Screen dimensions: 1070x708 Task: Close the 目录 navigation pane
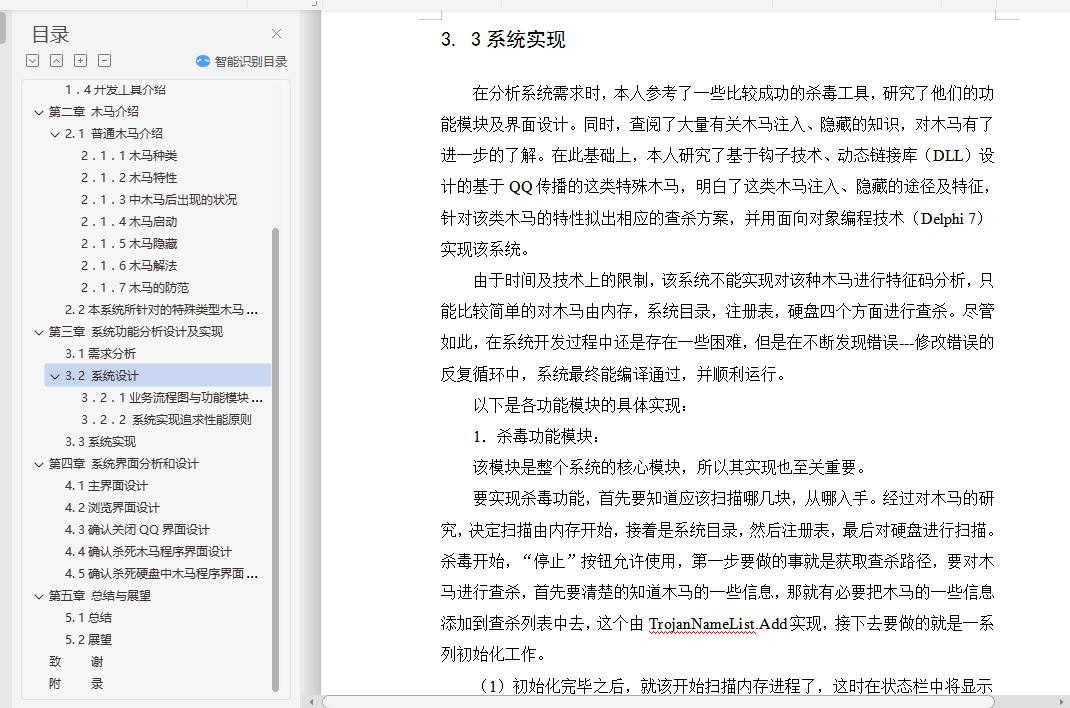(x=276, y=33)
